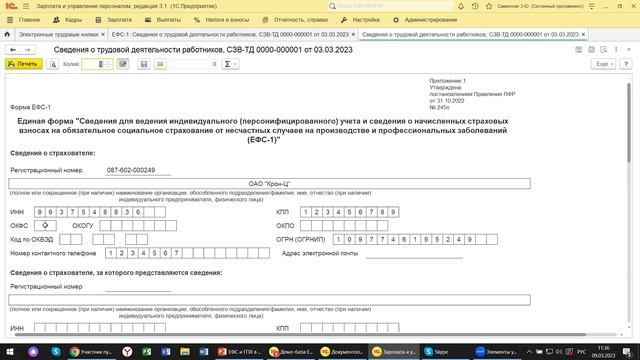Click the vertical scrollbar of the document
640x360 pixels.
[629, 122]
